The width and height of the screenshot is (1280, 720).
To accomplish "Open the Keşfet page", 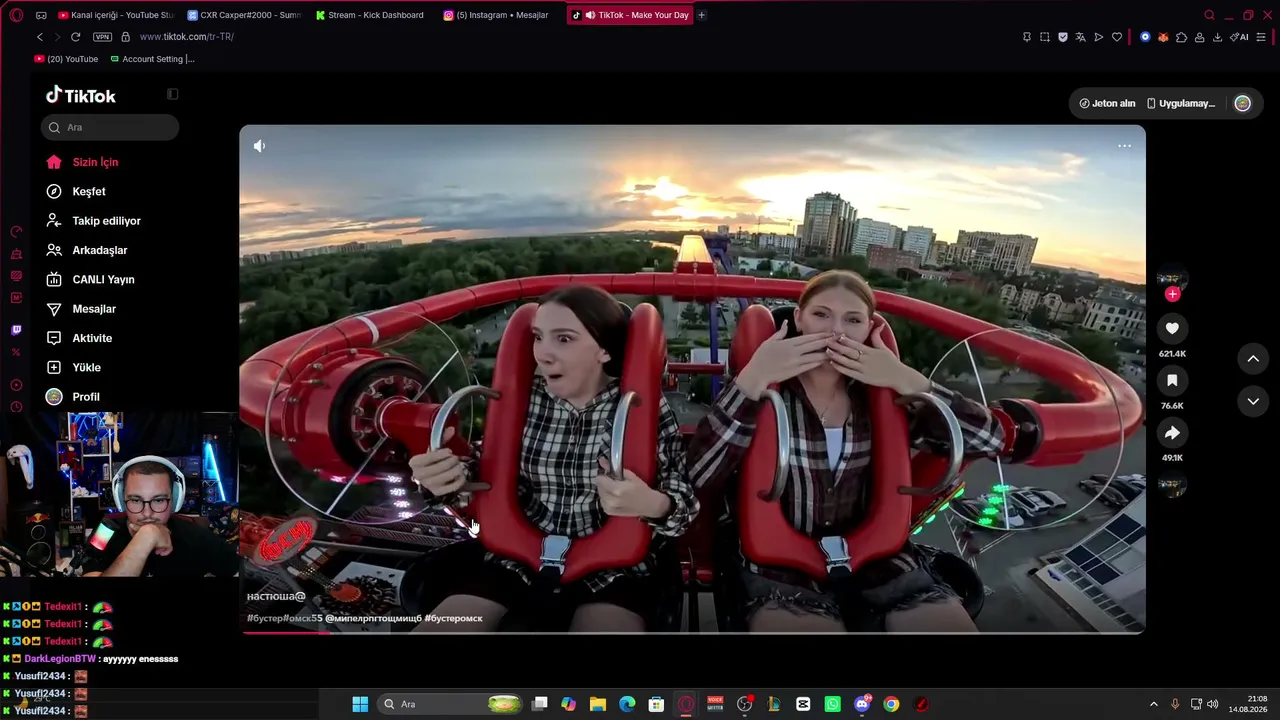I will tap(88, 191).
